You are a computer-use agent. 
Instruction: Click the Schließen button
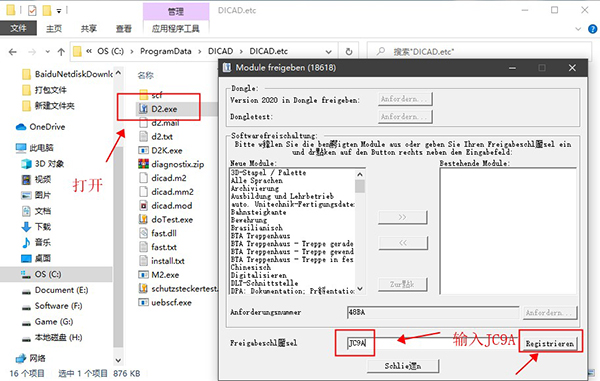coord(403,366)
